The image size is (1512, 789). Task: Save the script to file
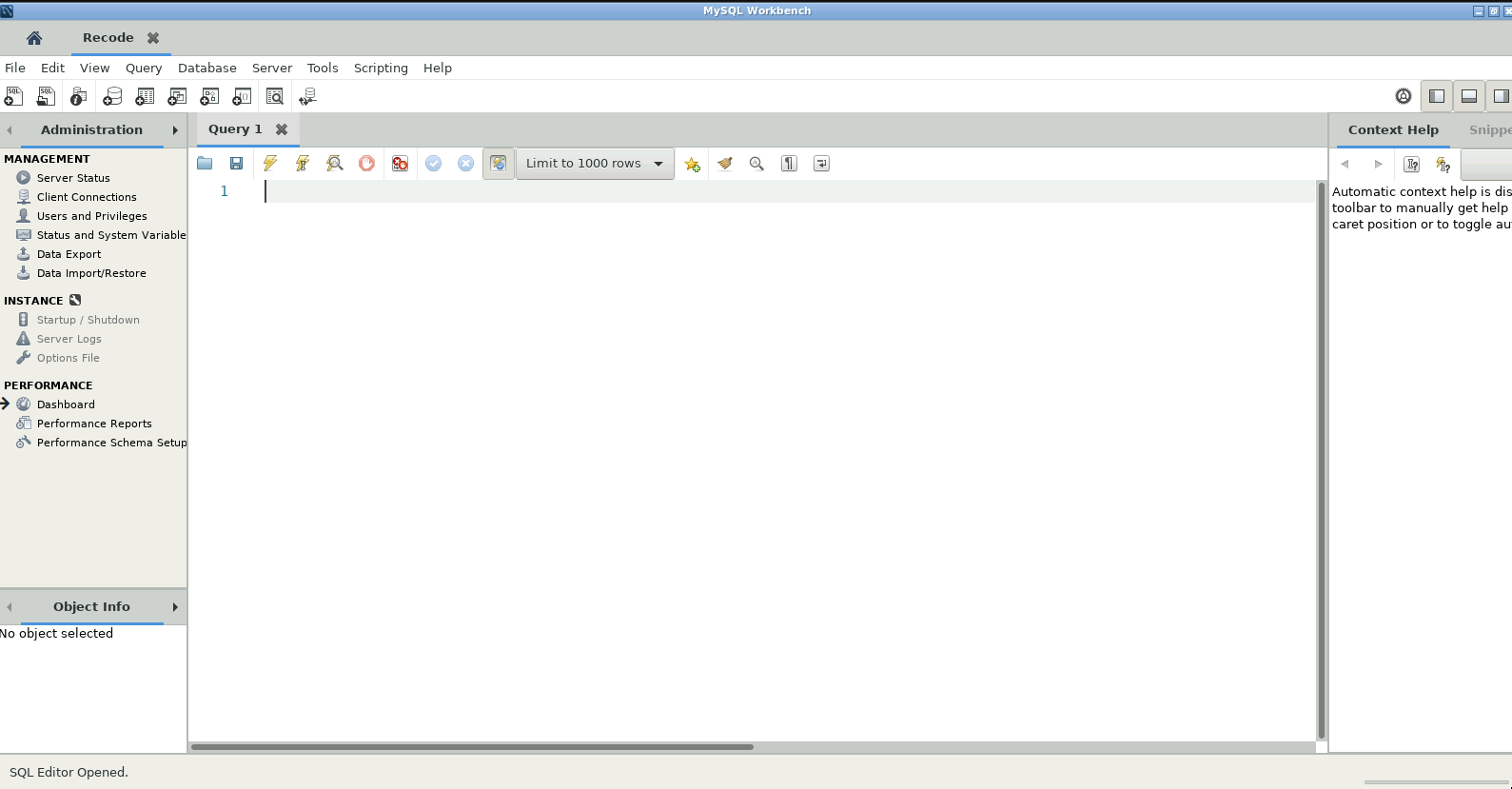(x=237, y=164)
